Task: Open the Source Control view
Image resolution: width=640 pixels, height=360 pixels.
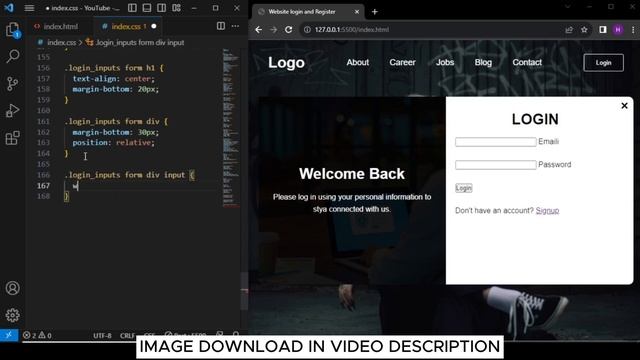Action: [x=13, y=84]
